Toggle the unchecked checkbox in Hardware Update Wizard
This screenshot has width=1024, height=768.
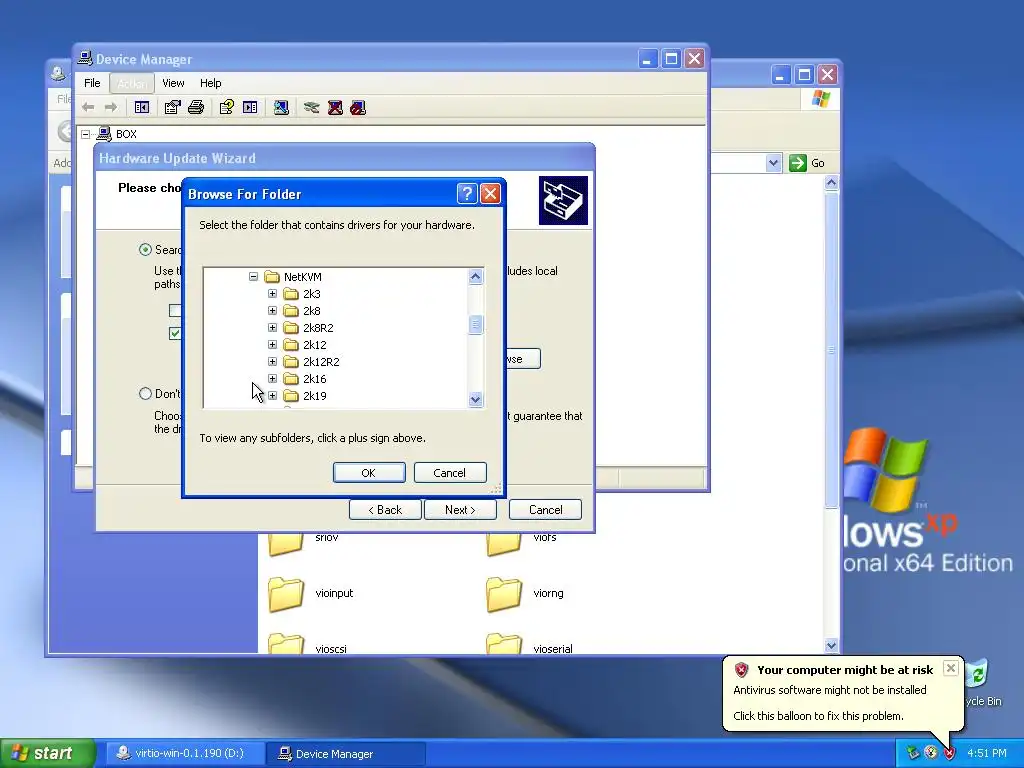click(x=174, y=310)
